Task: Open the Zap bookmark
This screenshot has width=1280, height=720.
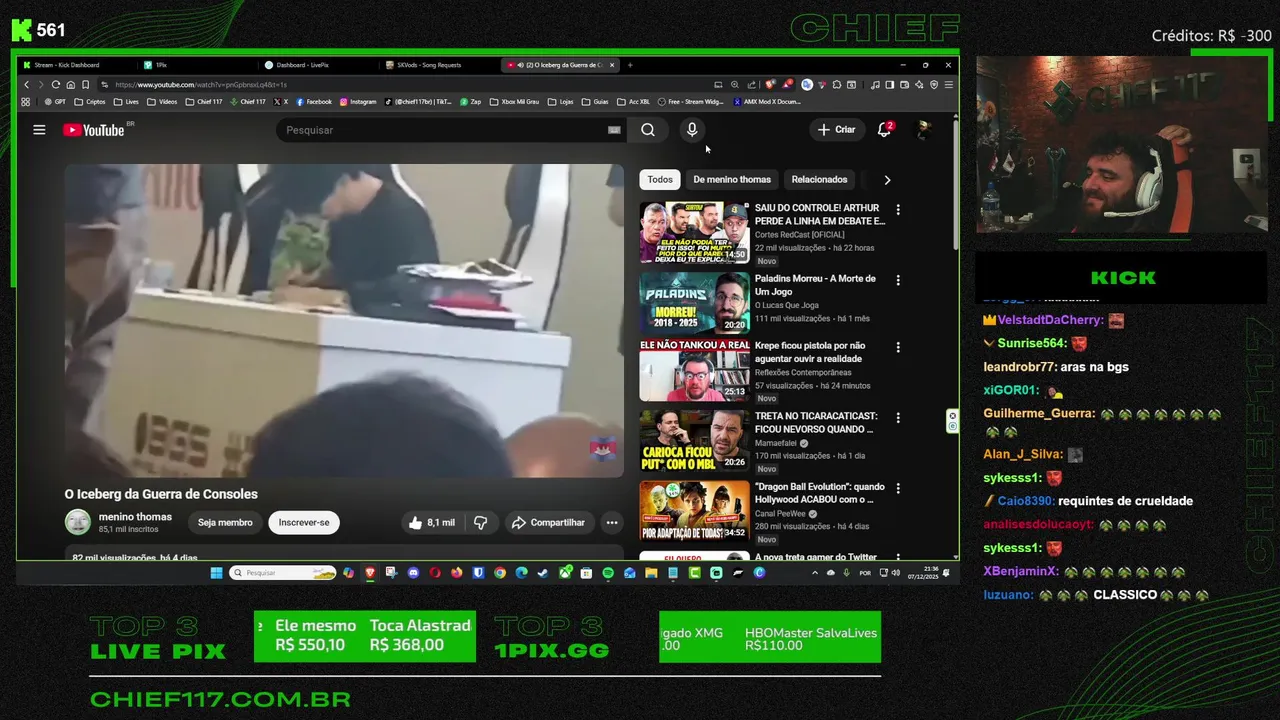Action: tap(470, 102)
